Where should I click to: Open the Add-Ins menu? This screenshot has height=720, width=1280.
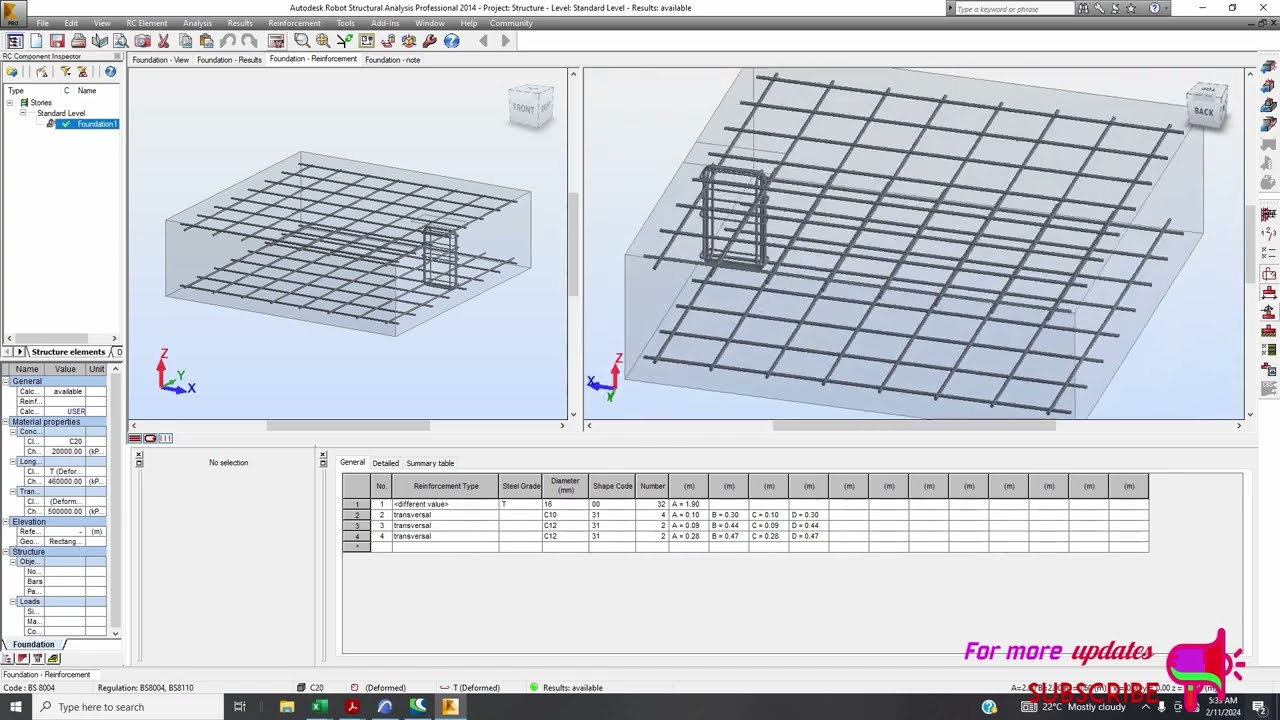click(x=385, y=23)
